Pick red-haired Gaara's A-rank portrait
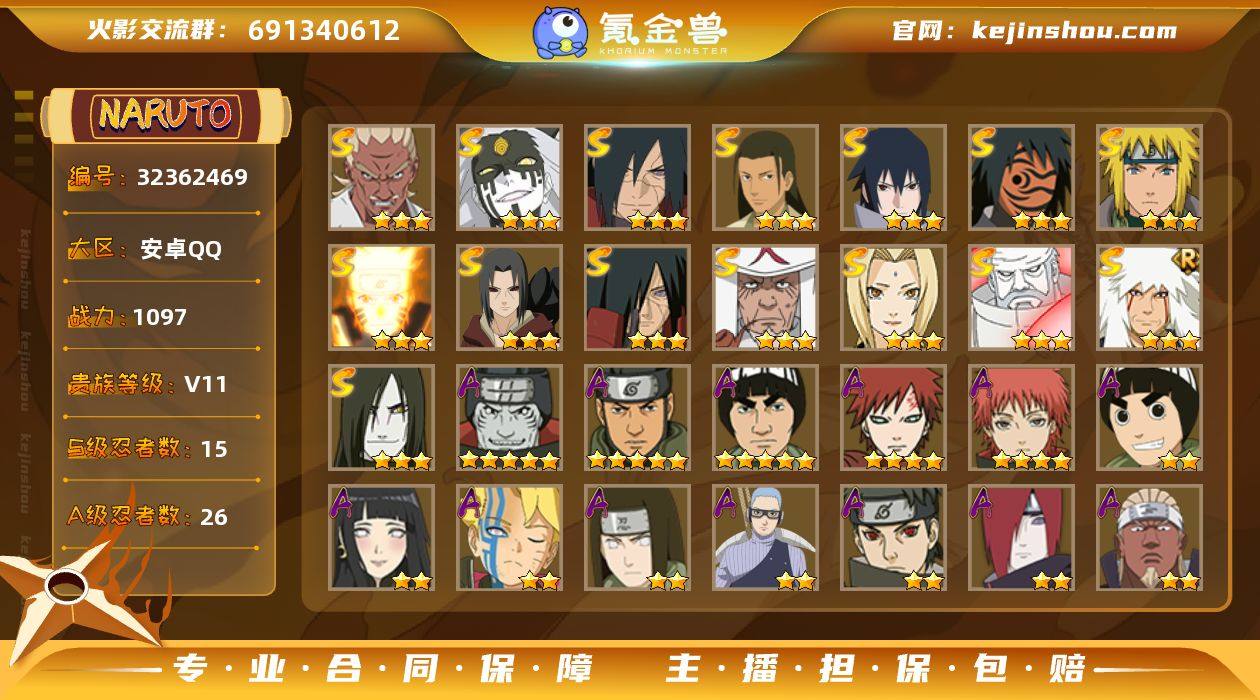 coord(893,417)
